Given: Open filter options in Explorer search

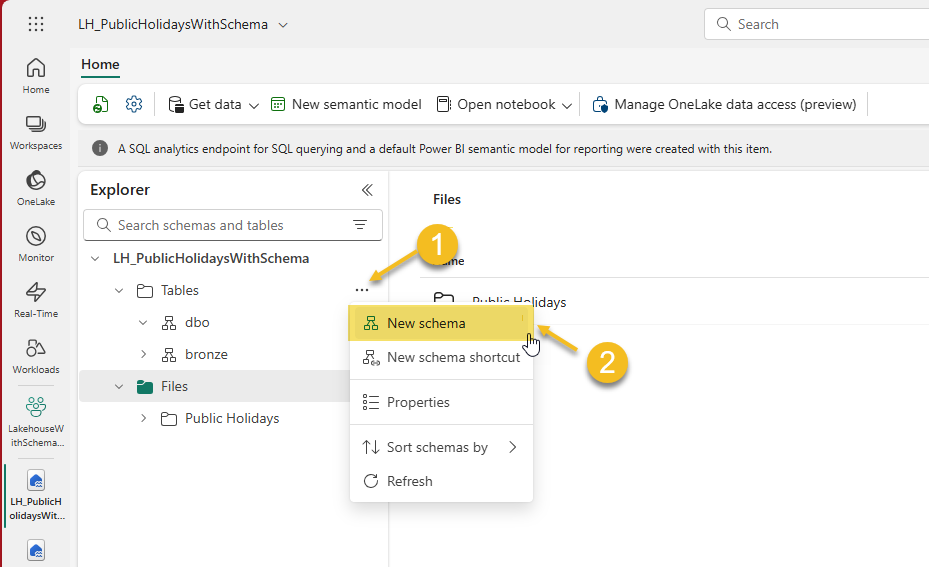Looking at the screenshot, I should (x=360, y=225).
